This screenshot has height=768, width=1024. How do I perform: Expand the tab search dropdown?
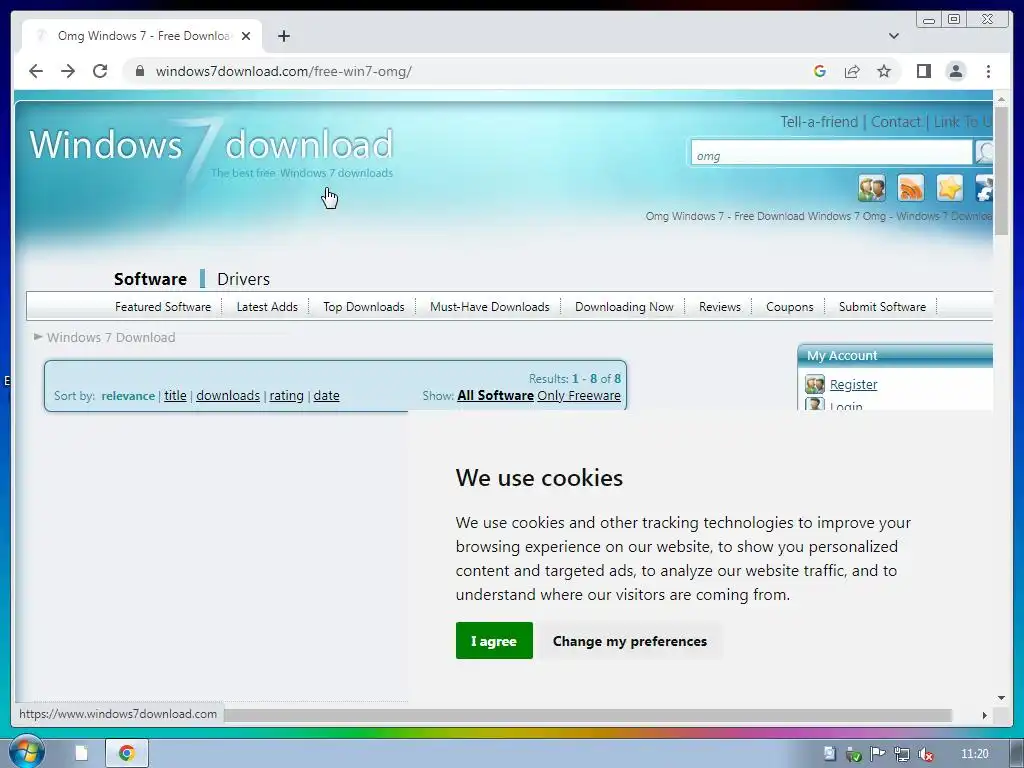[x=894, y=36]
